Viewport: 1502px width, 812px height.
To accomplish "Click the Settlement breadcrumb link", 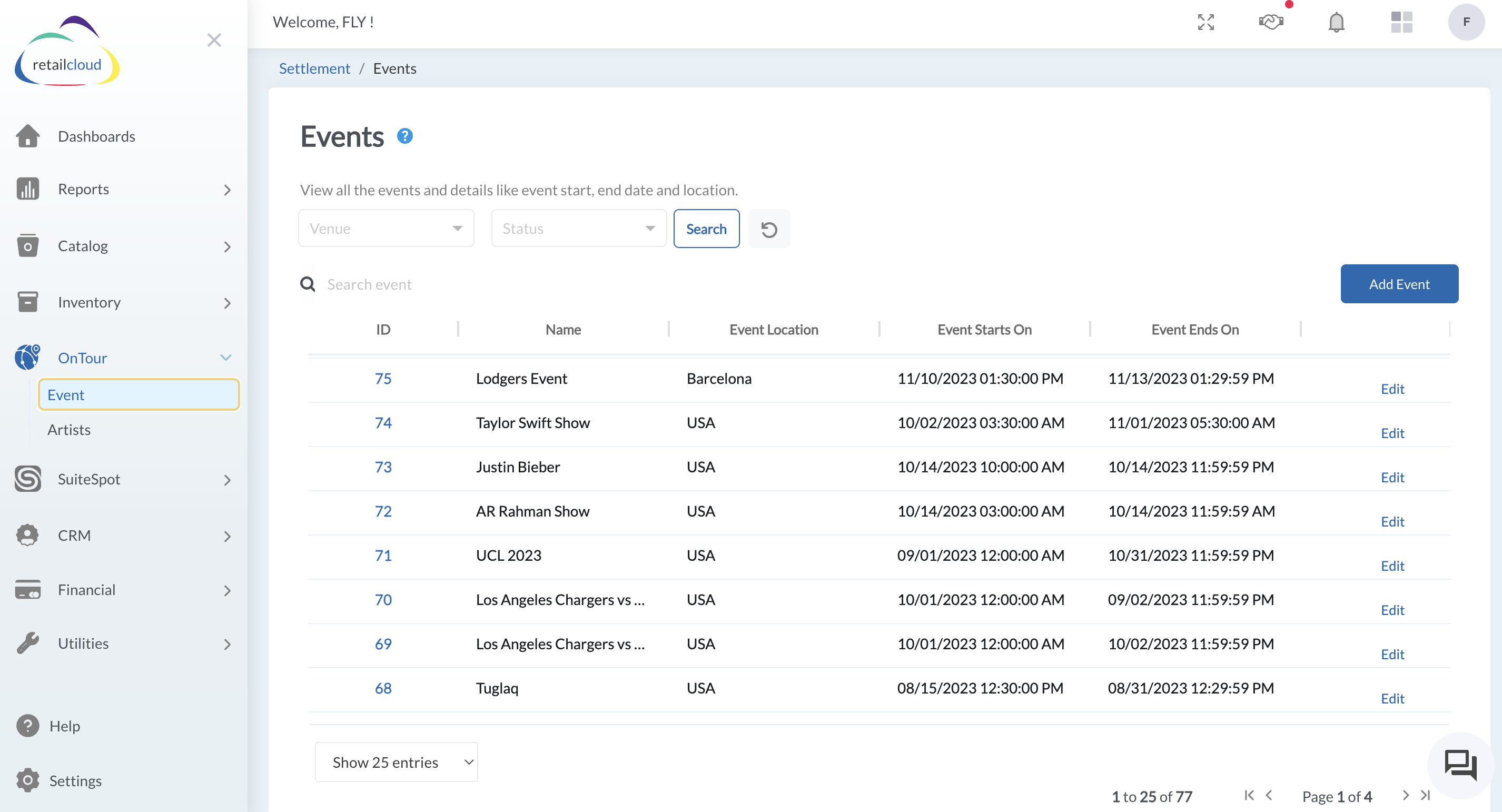I will pos(314,68).
